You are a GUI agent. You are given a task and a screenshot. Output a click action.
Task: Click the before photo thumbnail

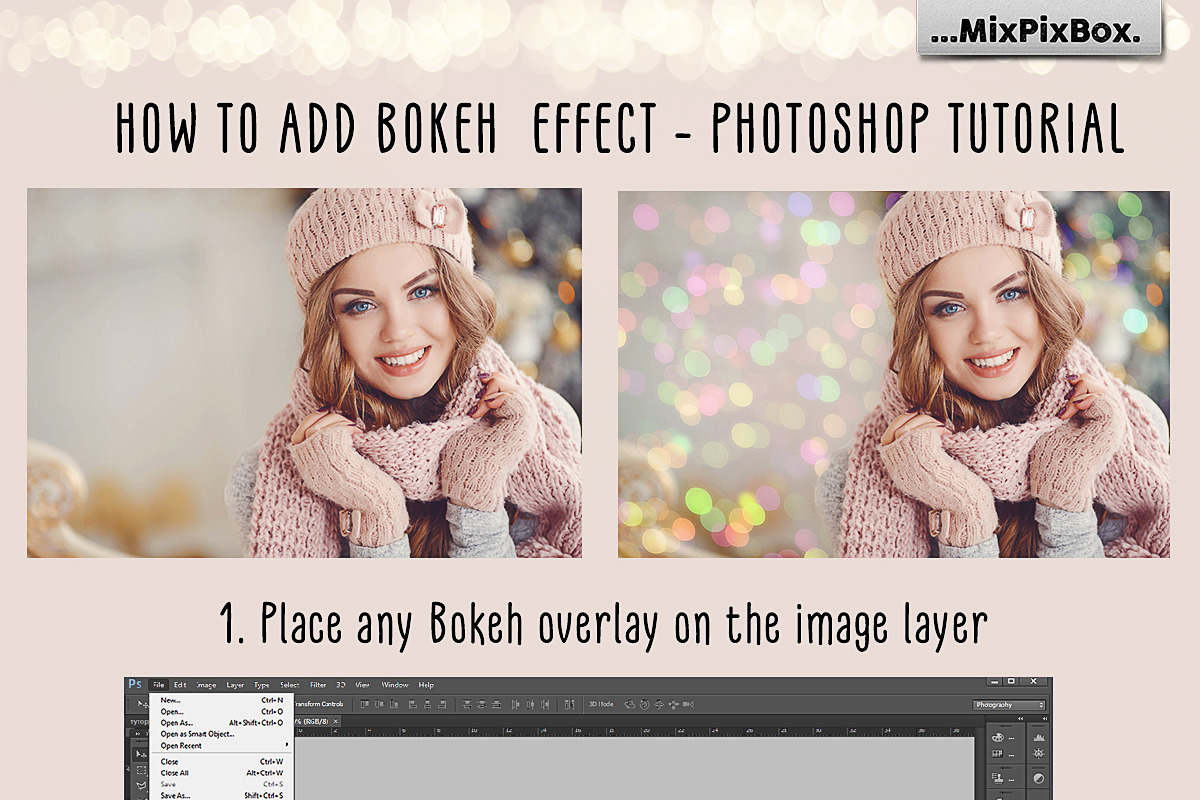[304, 373]
